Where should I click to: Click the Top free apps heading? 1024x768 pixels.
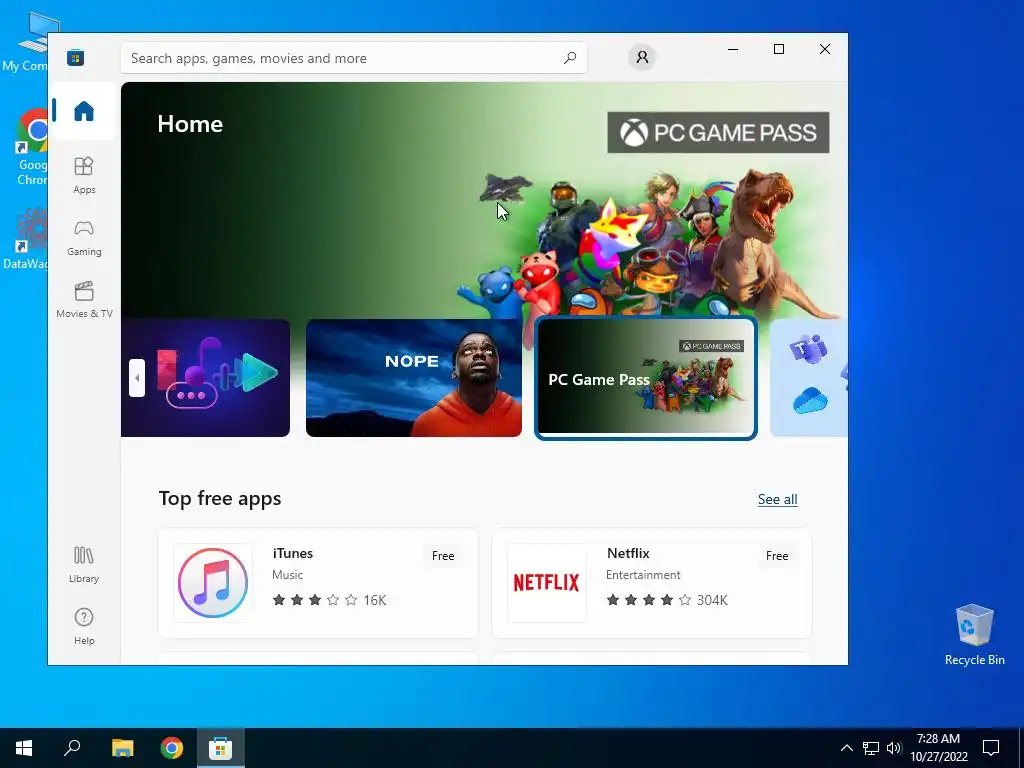(x=220, y=498)
